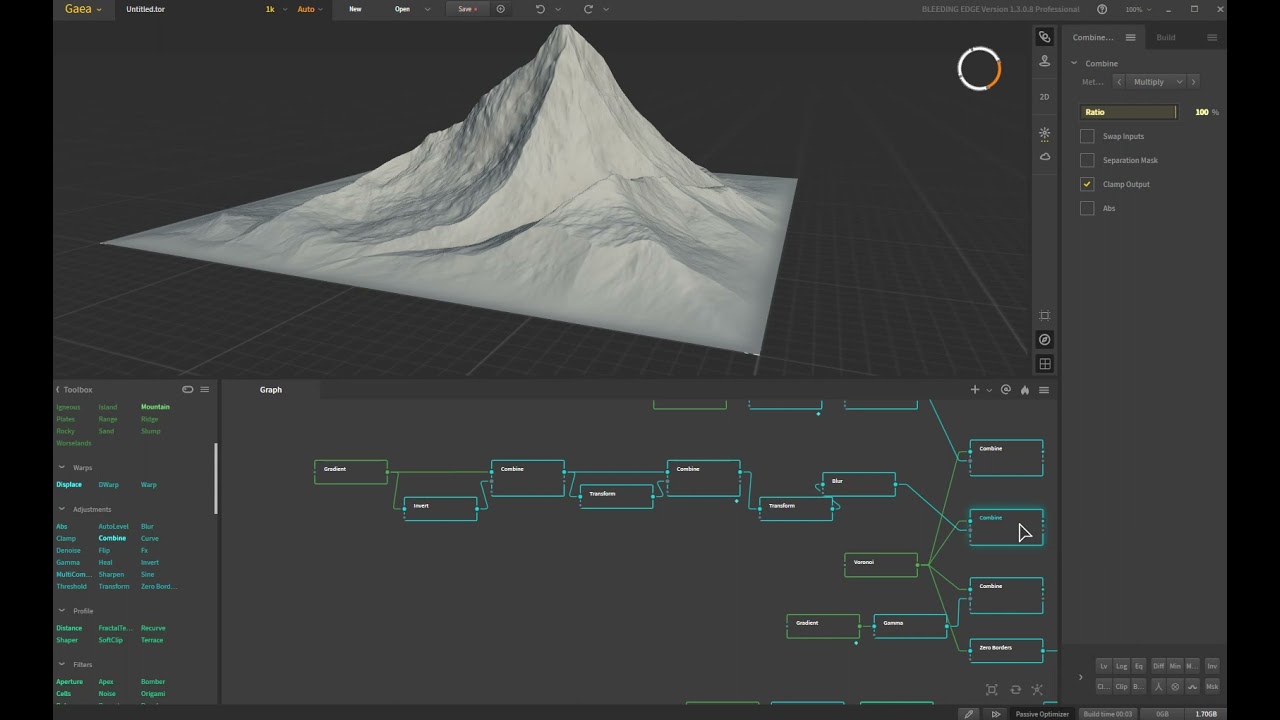
Task: Open the Gaea application menu dropdown
Action: click(x=83, y=9)
